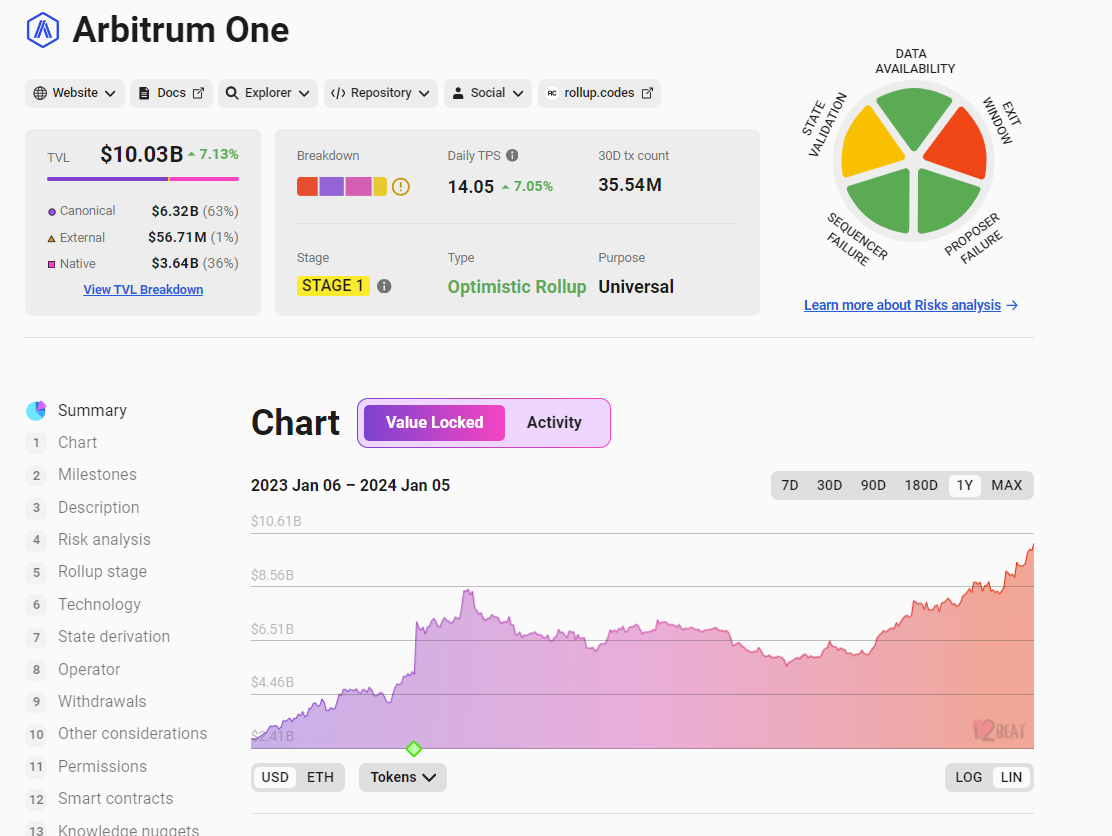The image size is (1112, 836).
Task: Click the External triangle legend icon
Action: (x=51, y=238)
